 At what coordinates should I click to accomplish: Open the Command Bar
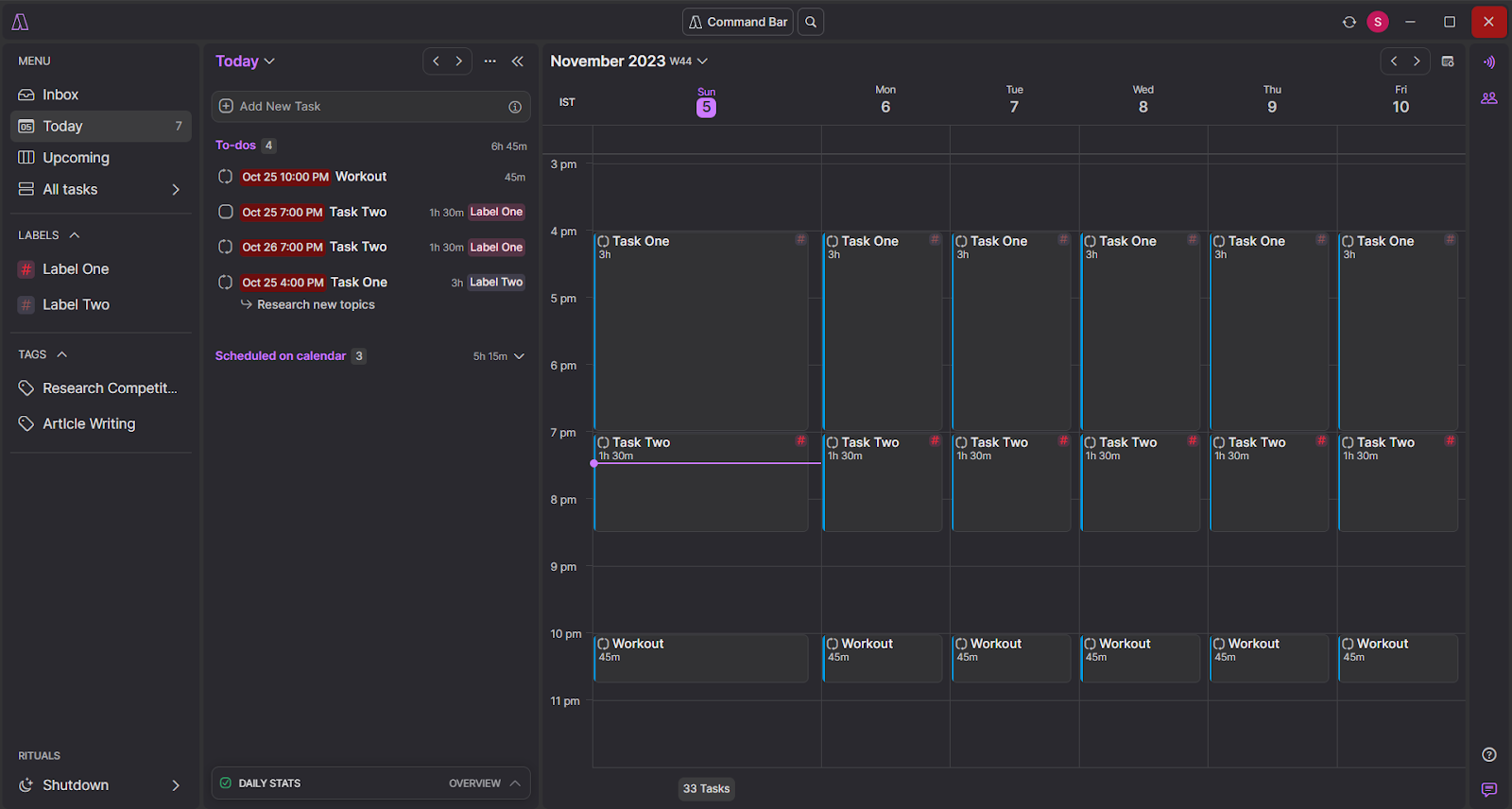pyautogui.click(x=738, y=22)
